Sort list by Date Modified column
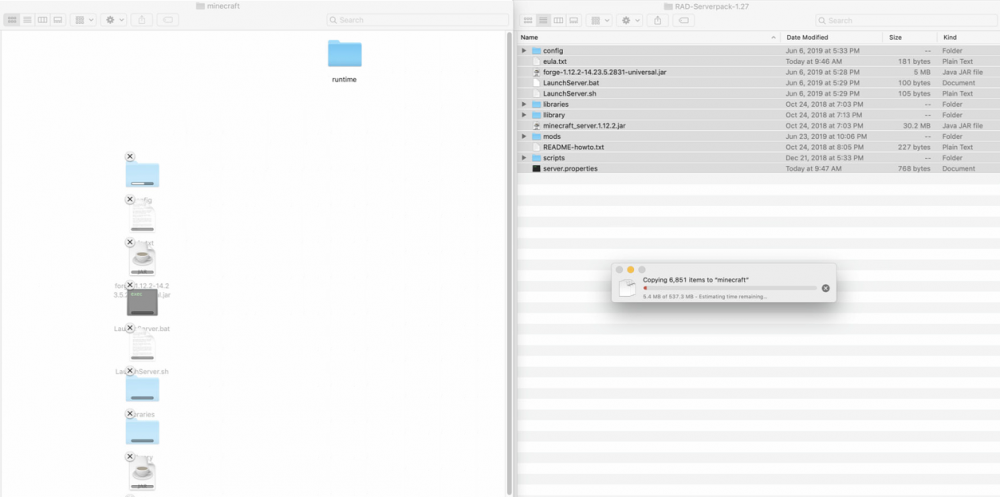Screen dimensions: 1000x497 pyautogui.click(x=832, y=38)
